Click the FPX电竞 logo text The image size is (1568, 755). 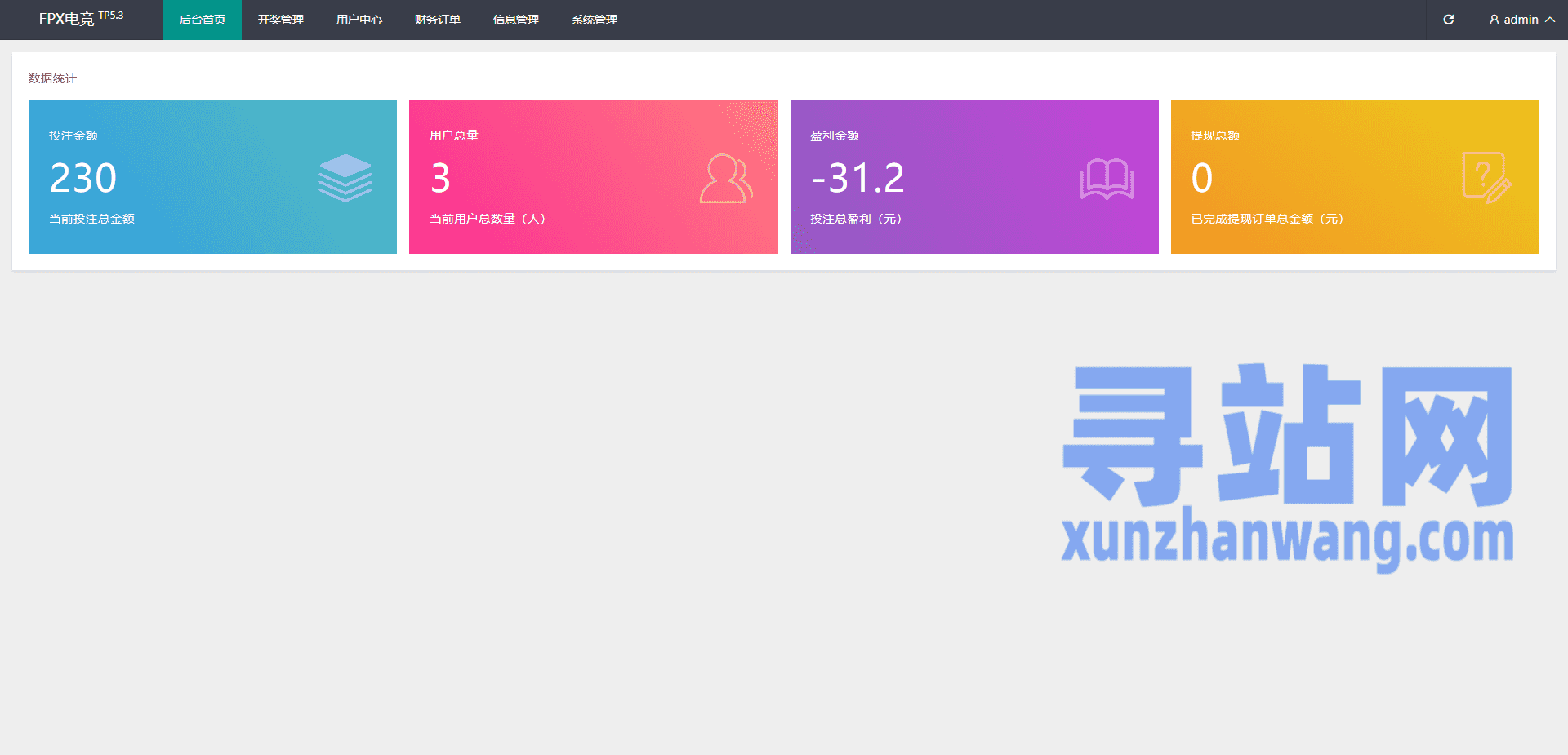67,20
